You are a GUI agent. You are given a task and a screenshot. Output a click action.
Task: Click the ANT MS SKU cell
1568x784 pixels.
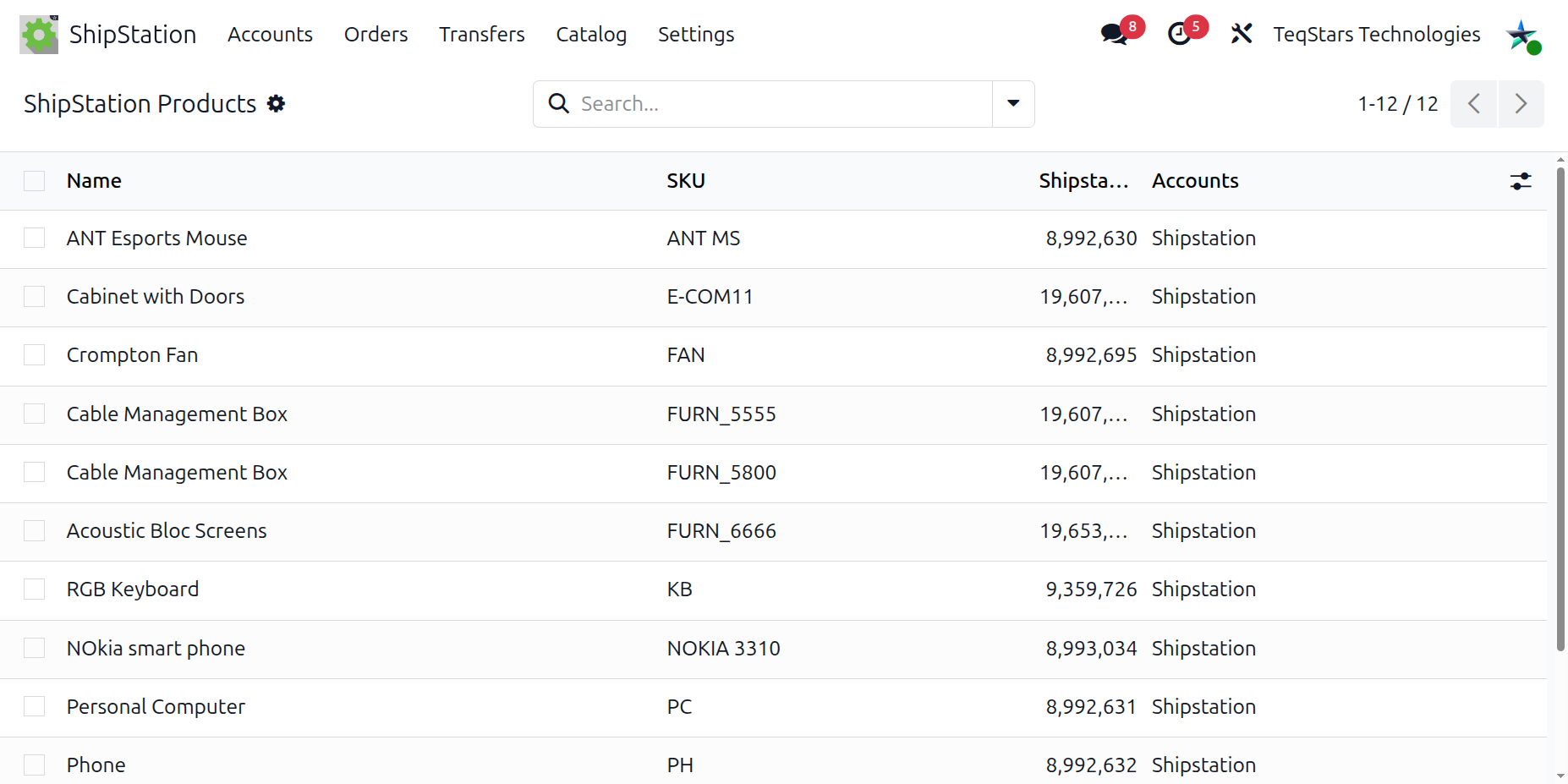tap(704, 238)
